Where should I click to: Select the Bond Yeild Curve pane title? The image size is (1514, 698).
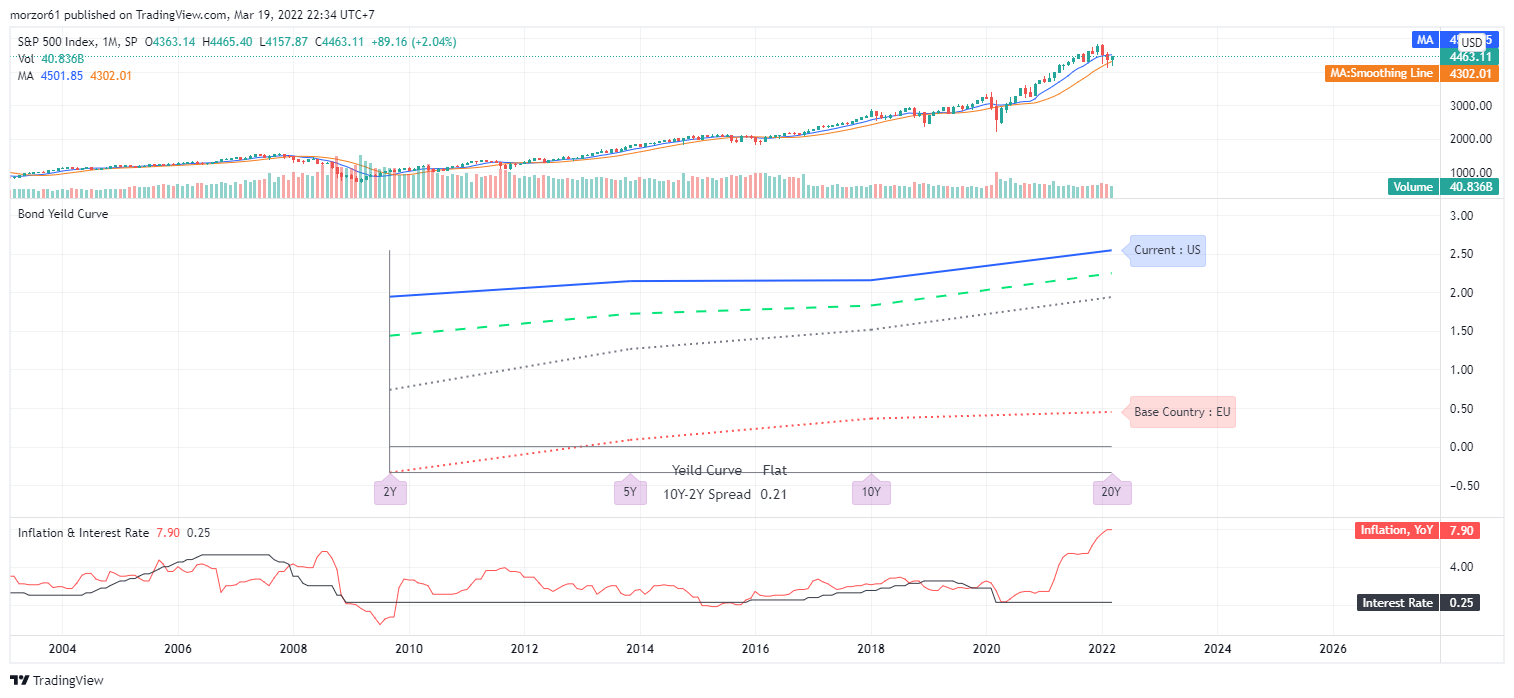(x=63, y=213)
